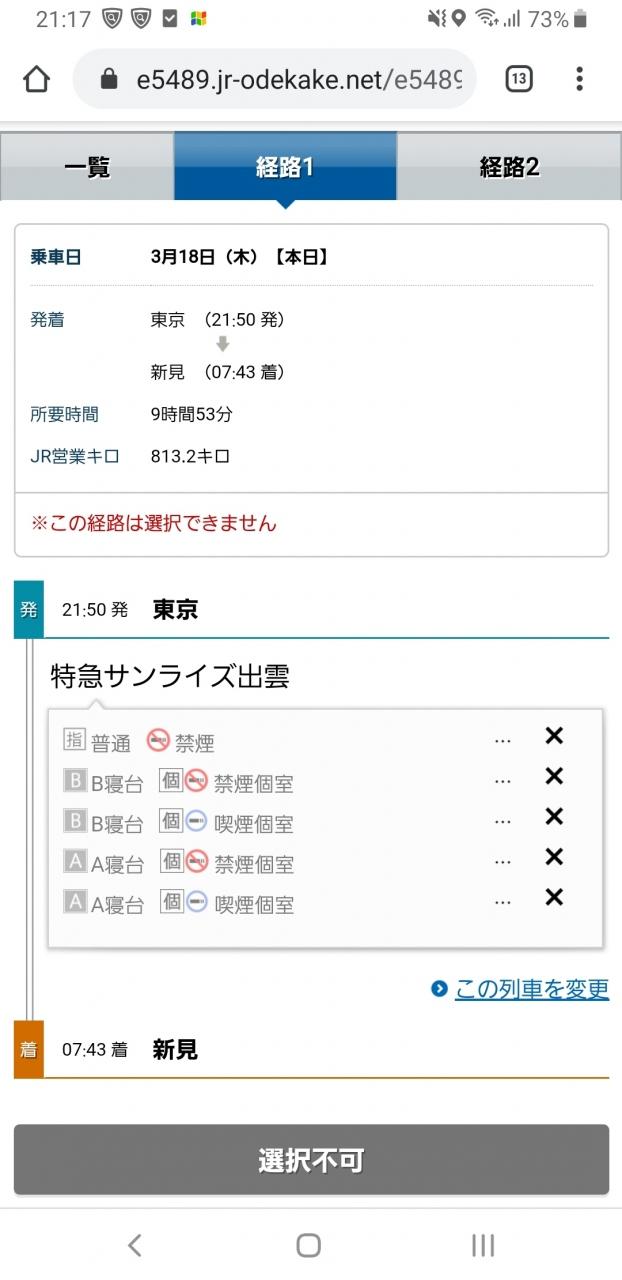Select the 経路1 tab
The width and height of the screenshot is (622, 1280).
pyautogui.click(x=285, y=167)
